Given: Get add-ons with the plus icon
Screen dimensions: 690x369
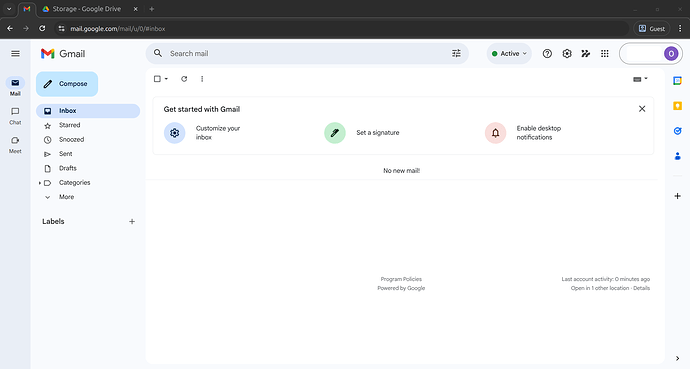Looking at the screenshot, I should [678, 196].
